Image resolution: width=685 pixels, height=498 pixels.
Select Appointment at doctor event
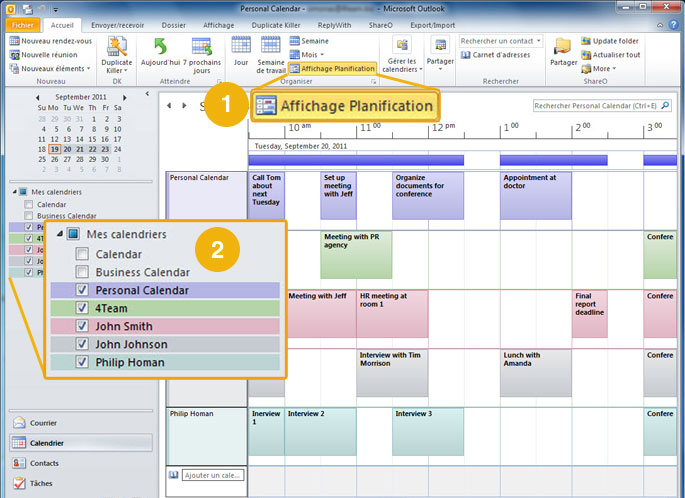click(x=536, y=195)
